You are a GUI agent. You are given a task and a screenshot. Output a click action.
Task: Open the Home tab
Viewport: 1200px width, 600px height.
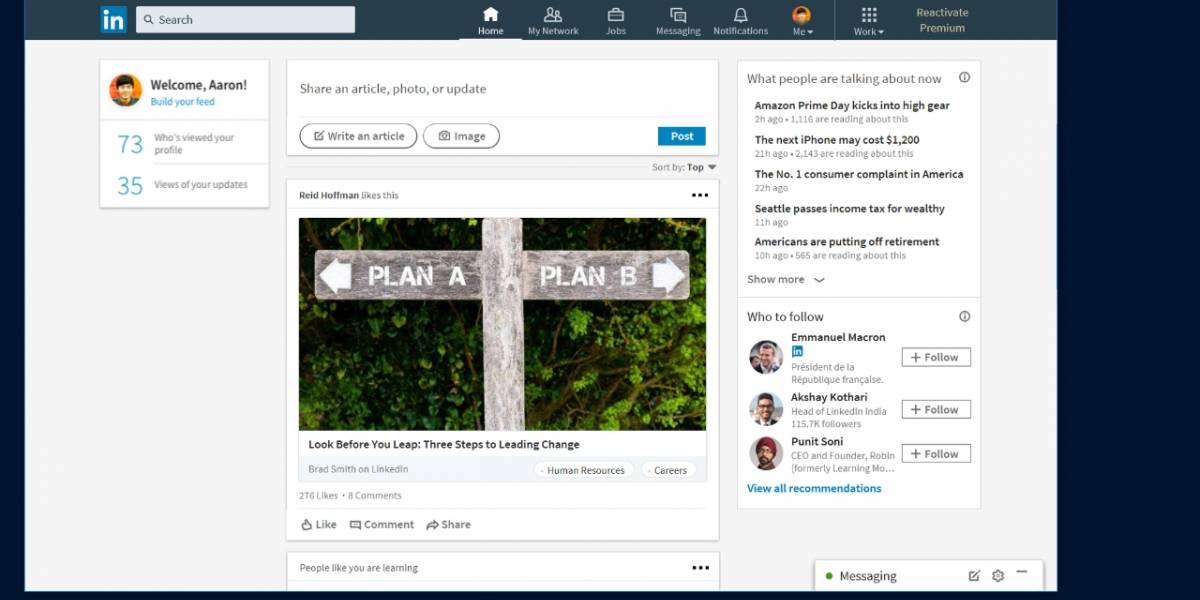pos(490,21)
